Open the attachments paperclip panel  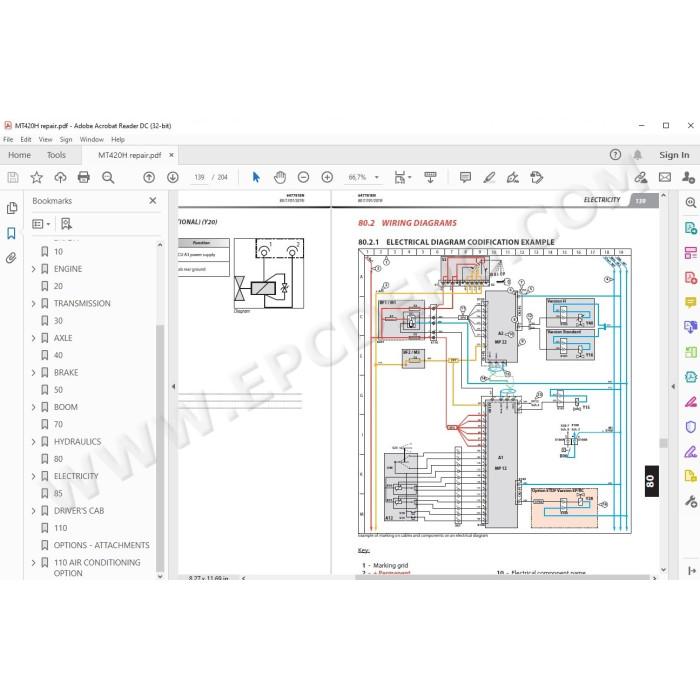[x=12, y=258]
